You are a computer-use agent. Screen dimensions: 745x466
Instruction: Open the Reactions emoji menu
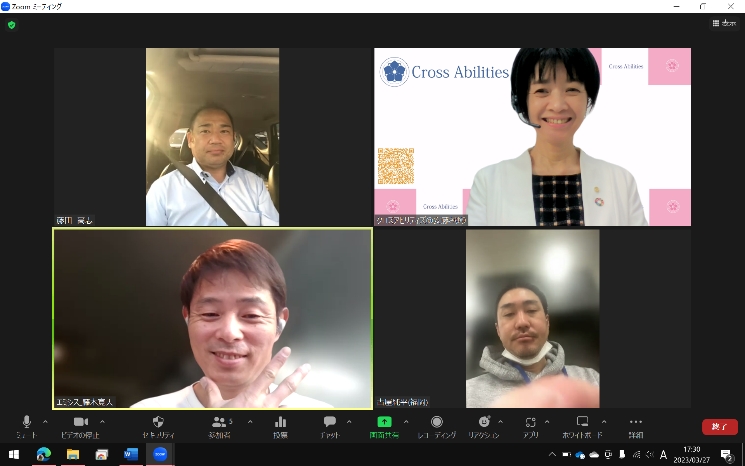484,423
